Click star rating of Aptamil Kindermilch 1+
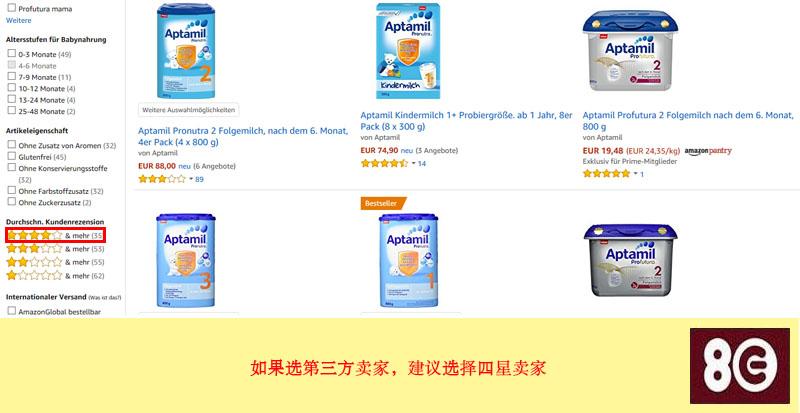 [384, 163]
